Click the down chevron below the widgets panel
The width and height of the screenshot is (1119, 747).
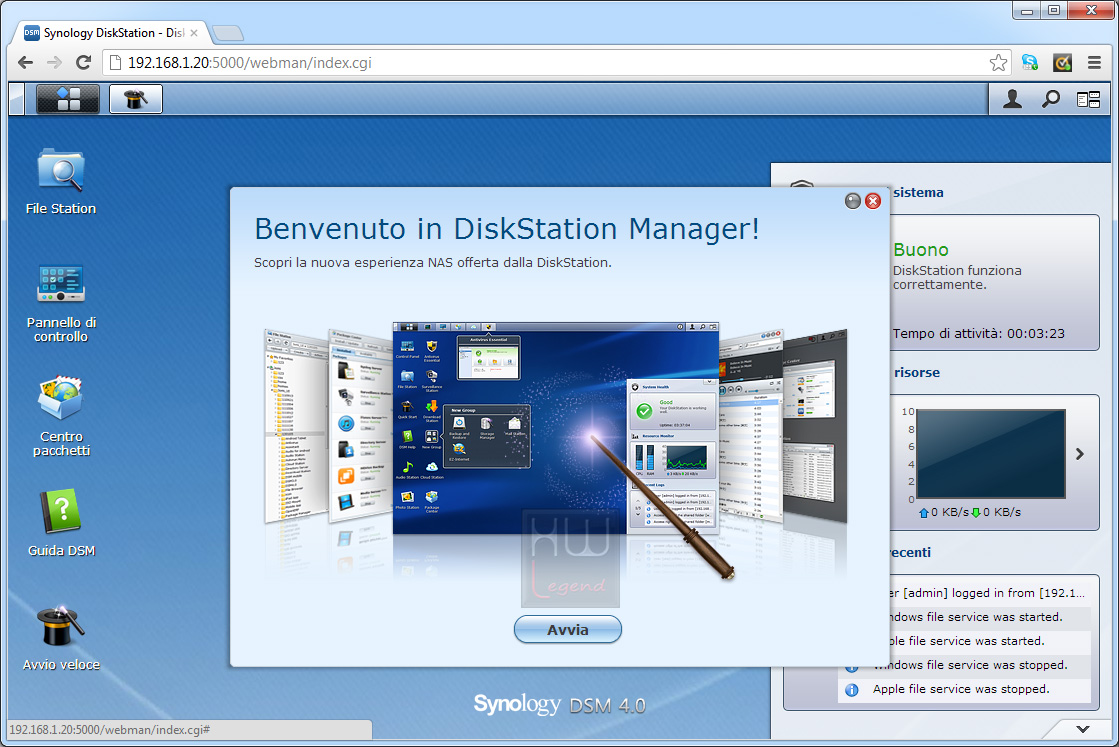coord(1083,728)
